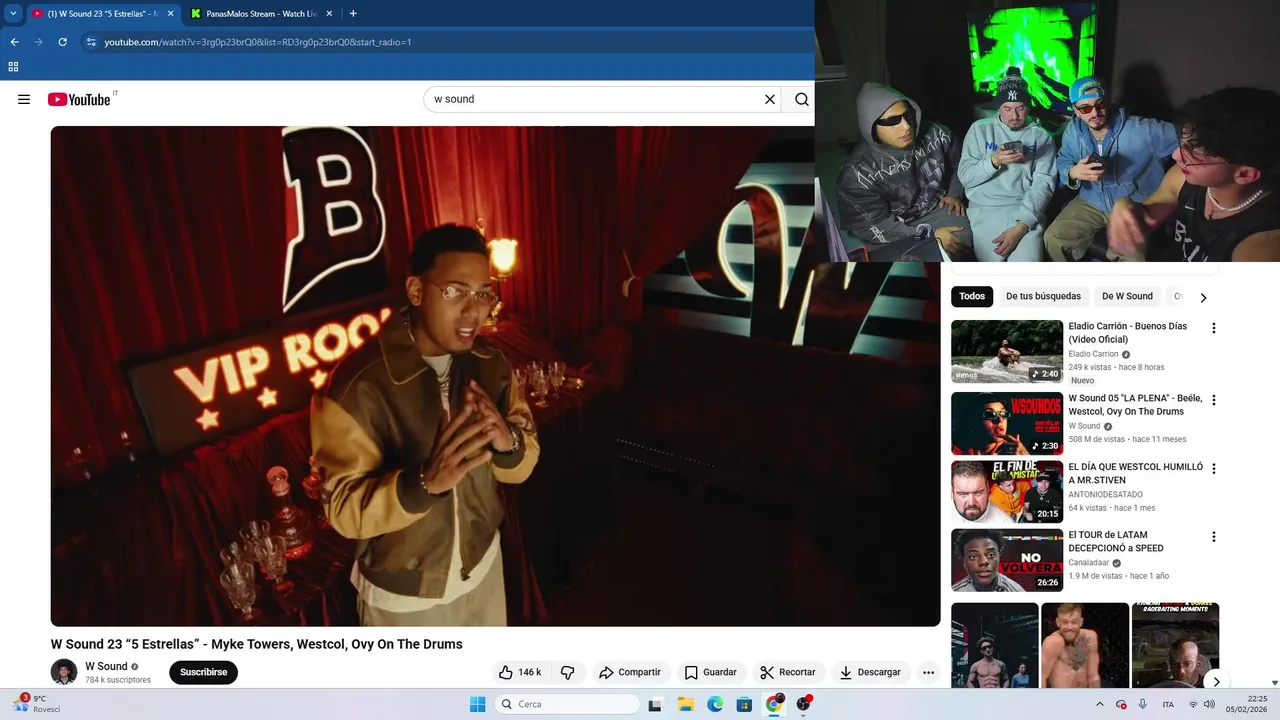This screenshot has width=1280, height=720.
Task: Reload the page with the refresh icon
Action: [62, 42]
